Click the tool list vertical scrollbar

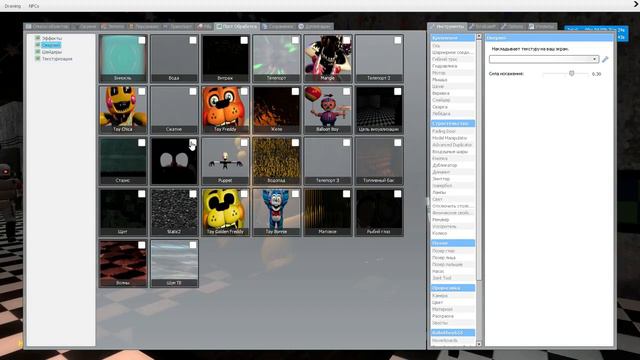[479, 159]
